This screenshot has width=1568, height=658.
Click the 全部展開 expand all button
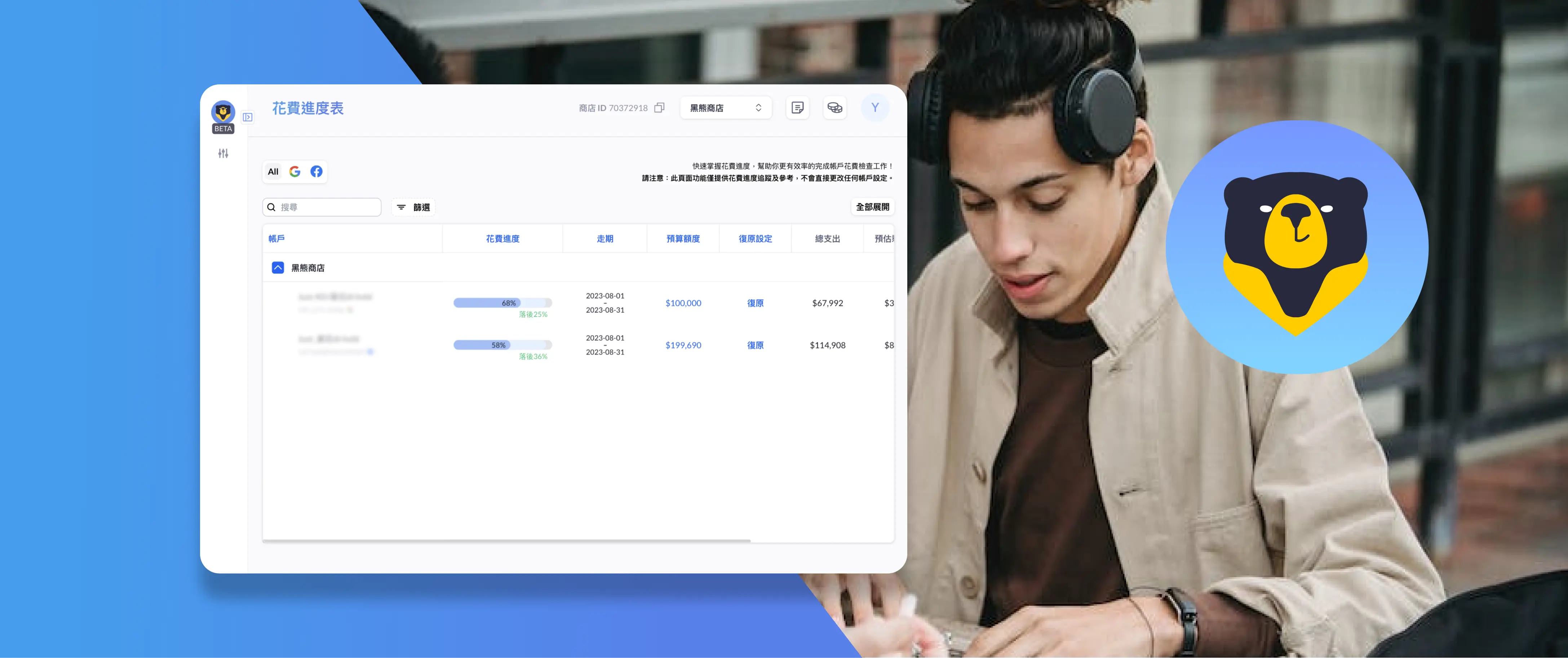tap(872, 207)
